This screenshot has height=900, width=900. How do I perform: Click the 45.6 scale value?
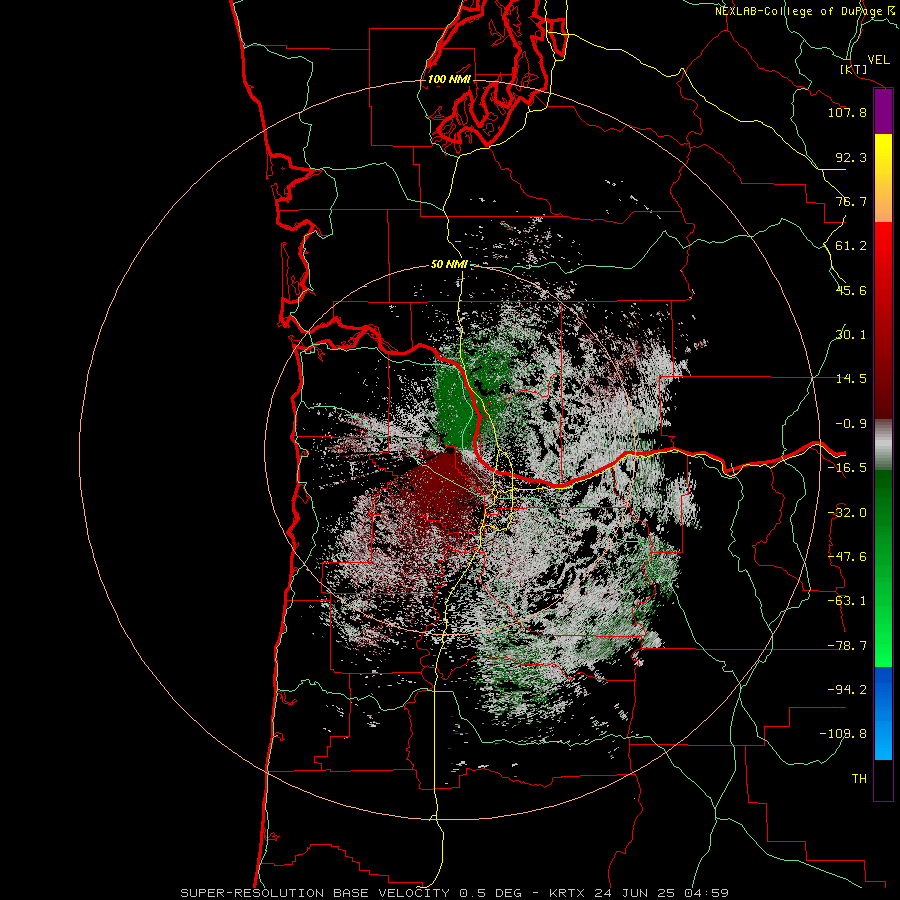(851, 290)
